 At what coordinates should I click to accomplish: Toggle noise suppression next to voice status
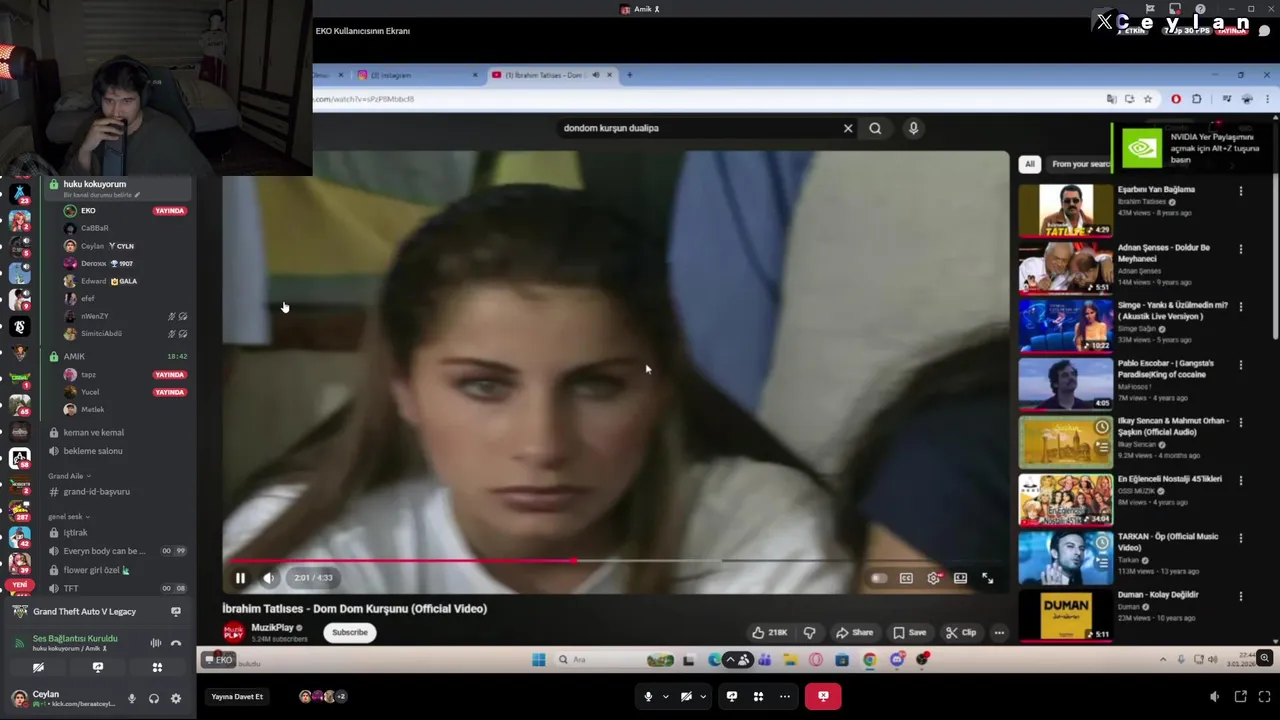156,643
